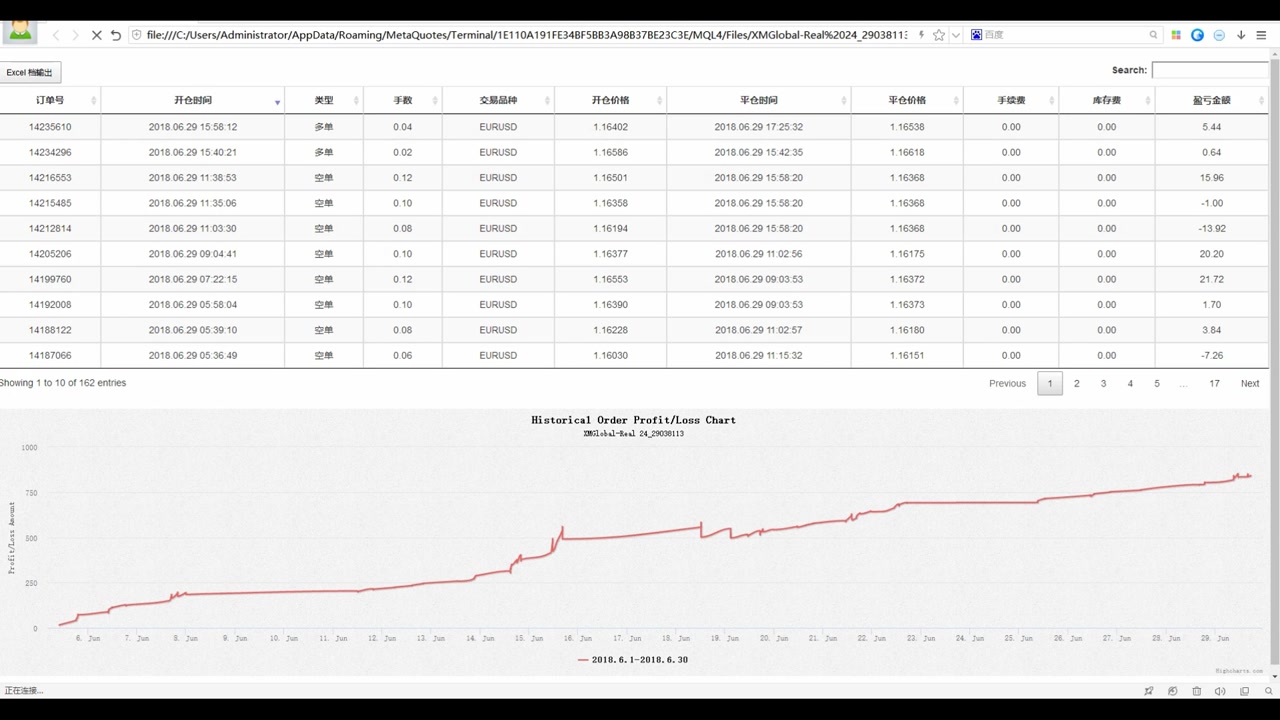Click the Excel 档输出 export button
Screen dimensions: 1280x720
pos(30,73)
